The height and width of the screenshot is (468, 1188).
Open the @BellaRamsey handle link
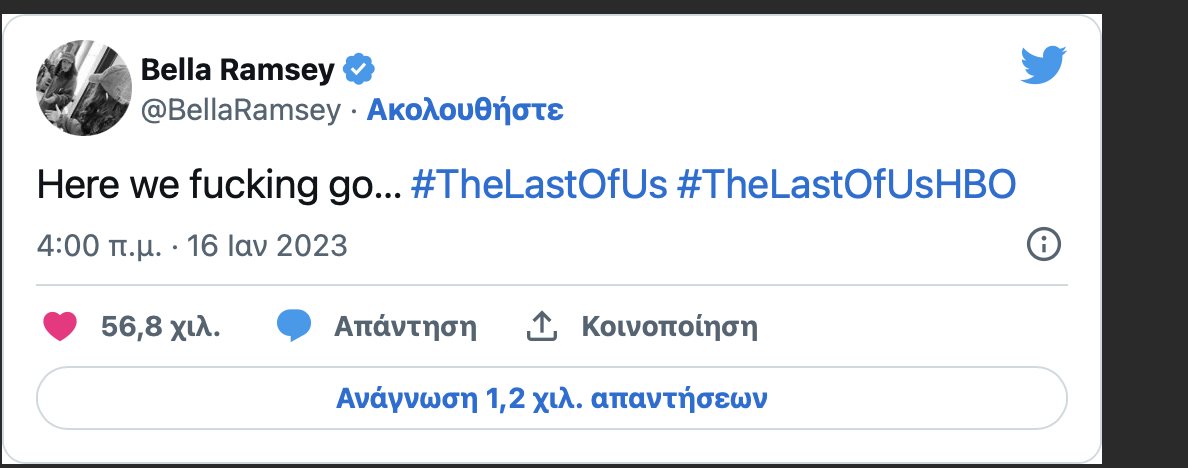(x=241, y=110)
